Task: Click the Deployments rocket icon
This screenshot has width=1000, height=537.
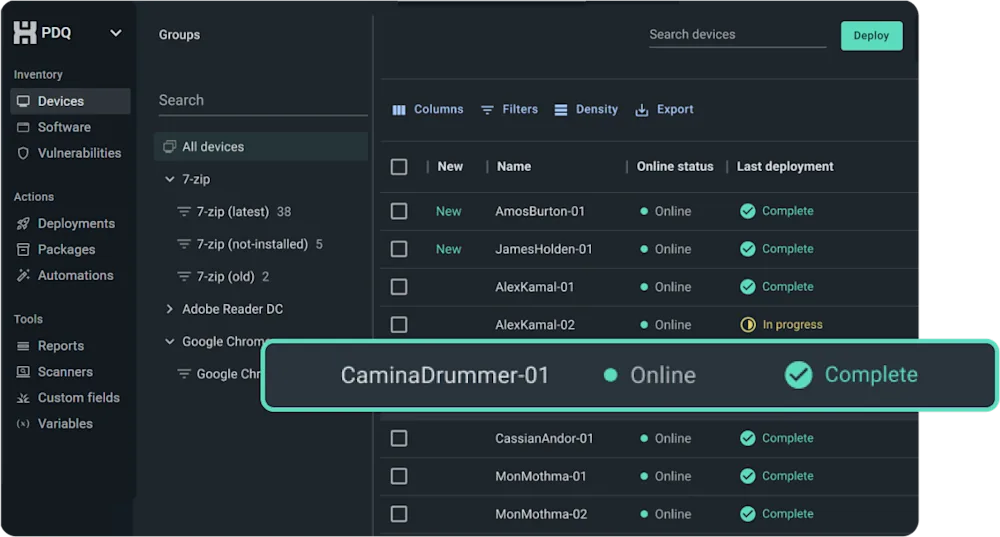Action: tap(23, 223)
